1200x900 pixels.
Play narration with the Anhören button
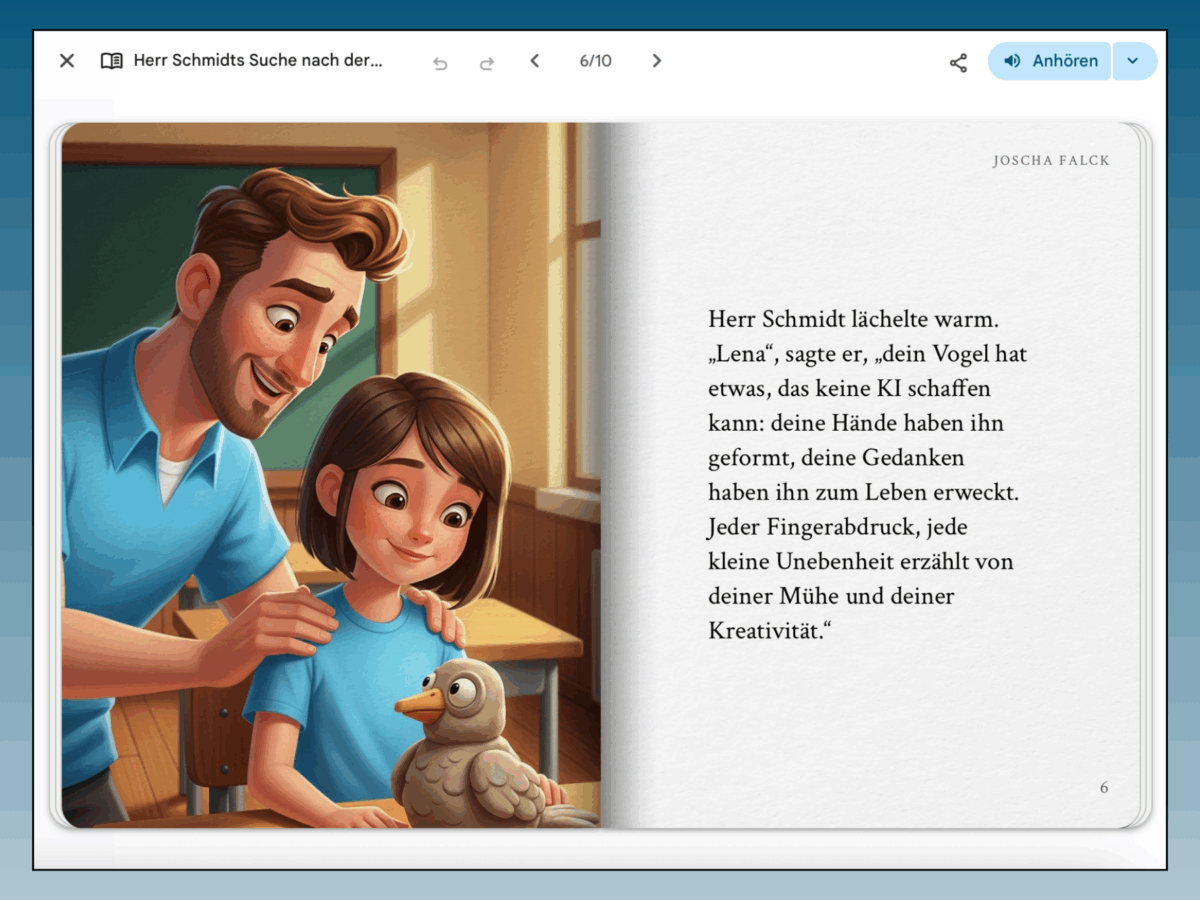click(x=1049, y=61)
